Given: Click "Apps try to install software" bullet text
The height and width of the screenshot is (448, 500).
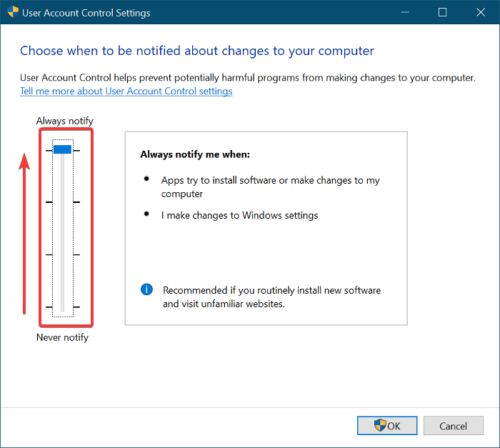Looking at the screenshot, I should [x=270, y=187].
